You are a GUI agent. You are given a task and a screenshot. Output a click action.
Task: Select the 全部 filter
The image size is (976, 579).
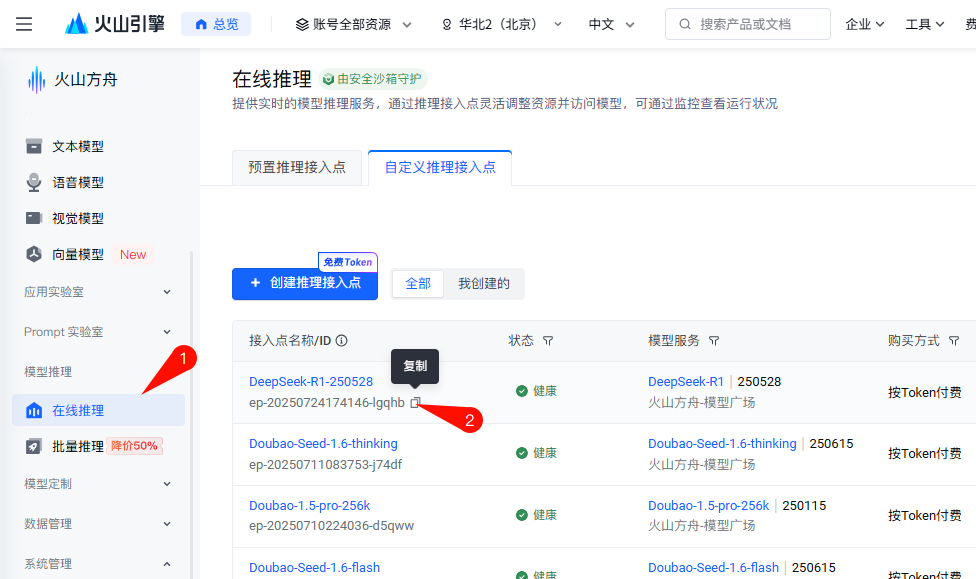pyautogui.click(x=418, y=284)
